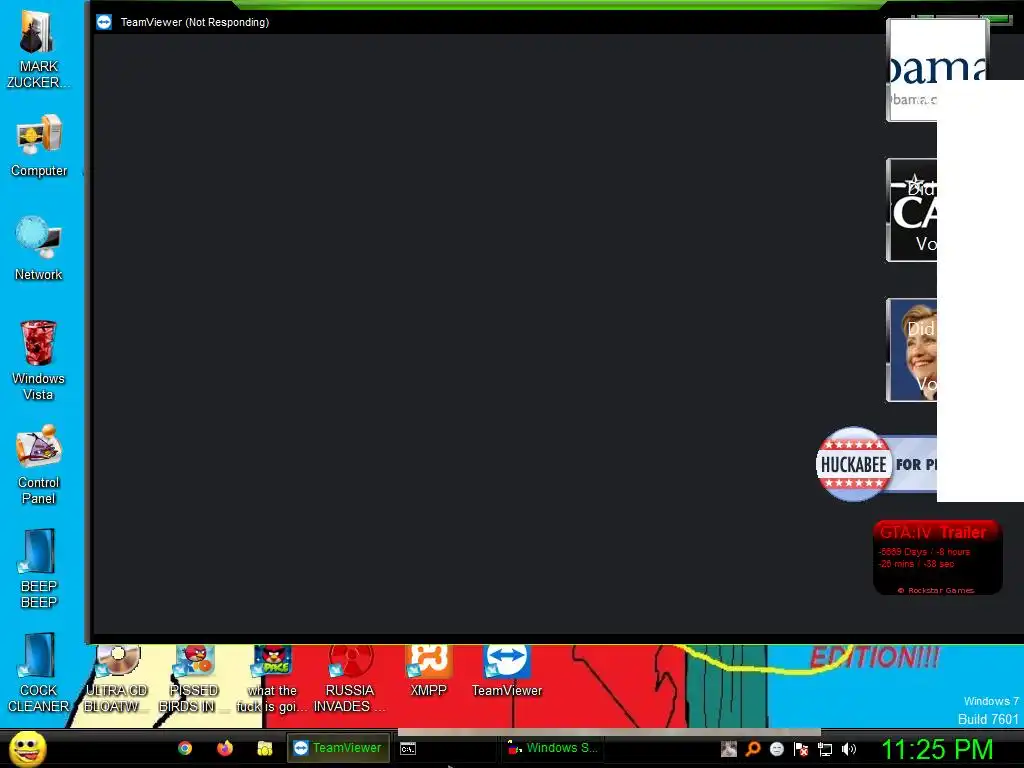Click the orange magnifier tray icon
The image size is (1024, 768).
click(753, 749)
